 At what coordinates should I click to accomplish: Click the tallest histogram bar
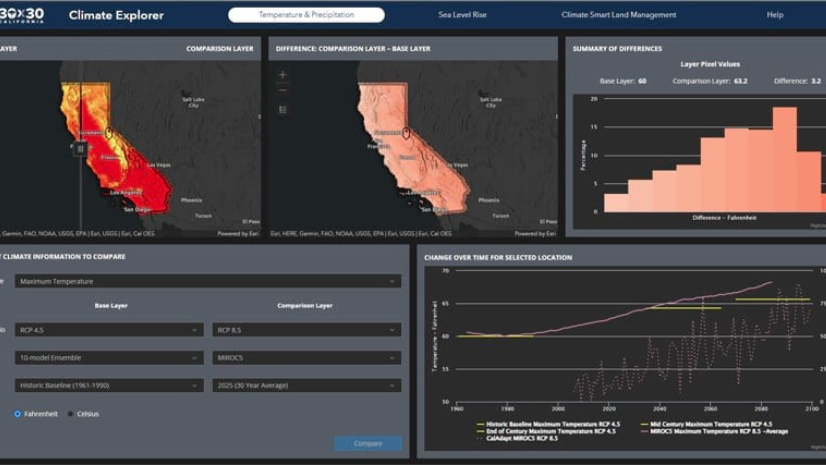[x=784, y=160]
